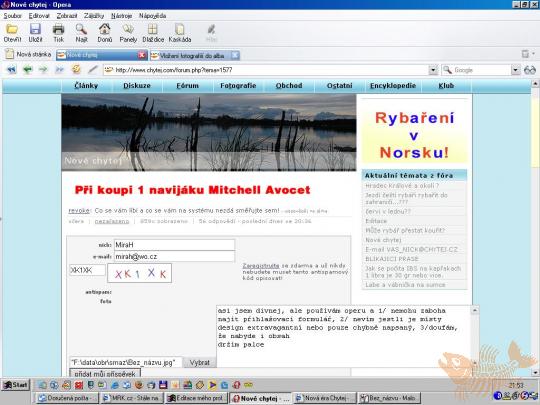Click the Uložit save icon
540x405 pixels.
(35, 30)
